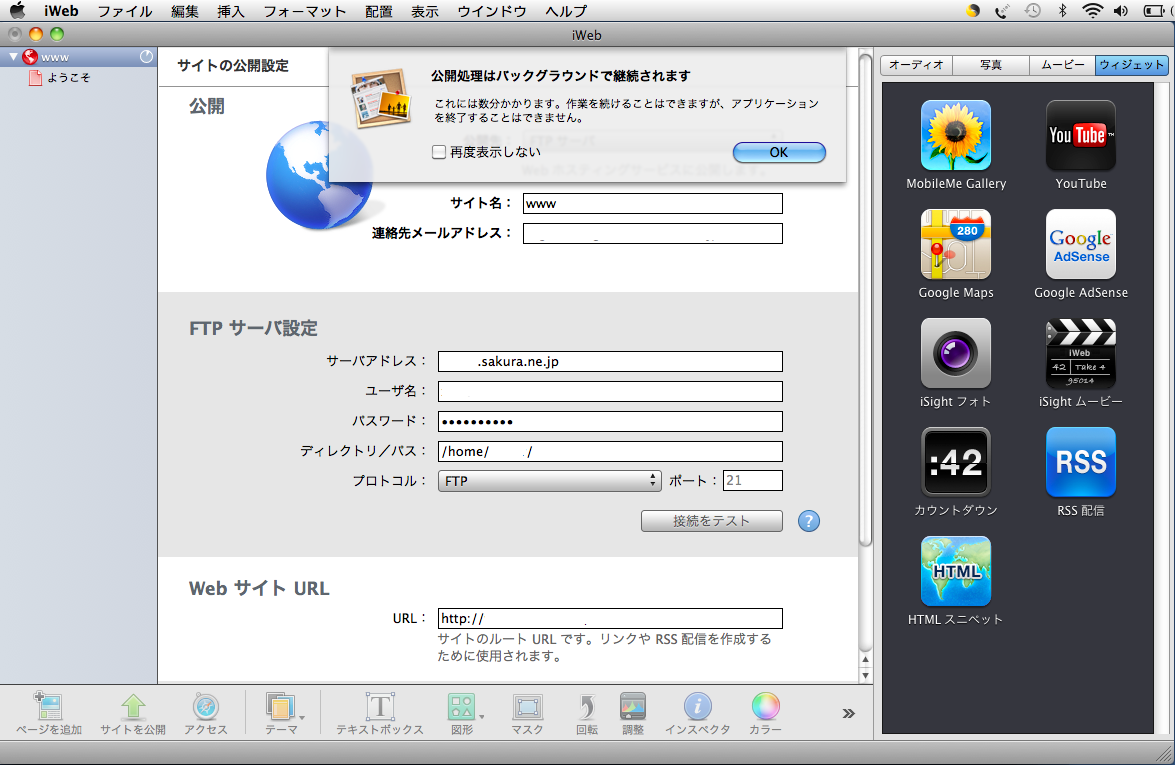Click the 接続をテスト button
The width and height of the screenshot is (1175, 765).
point(711,521)
